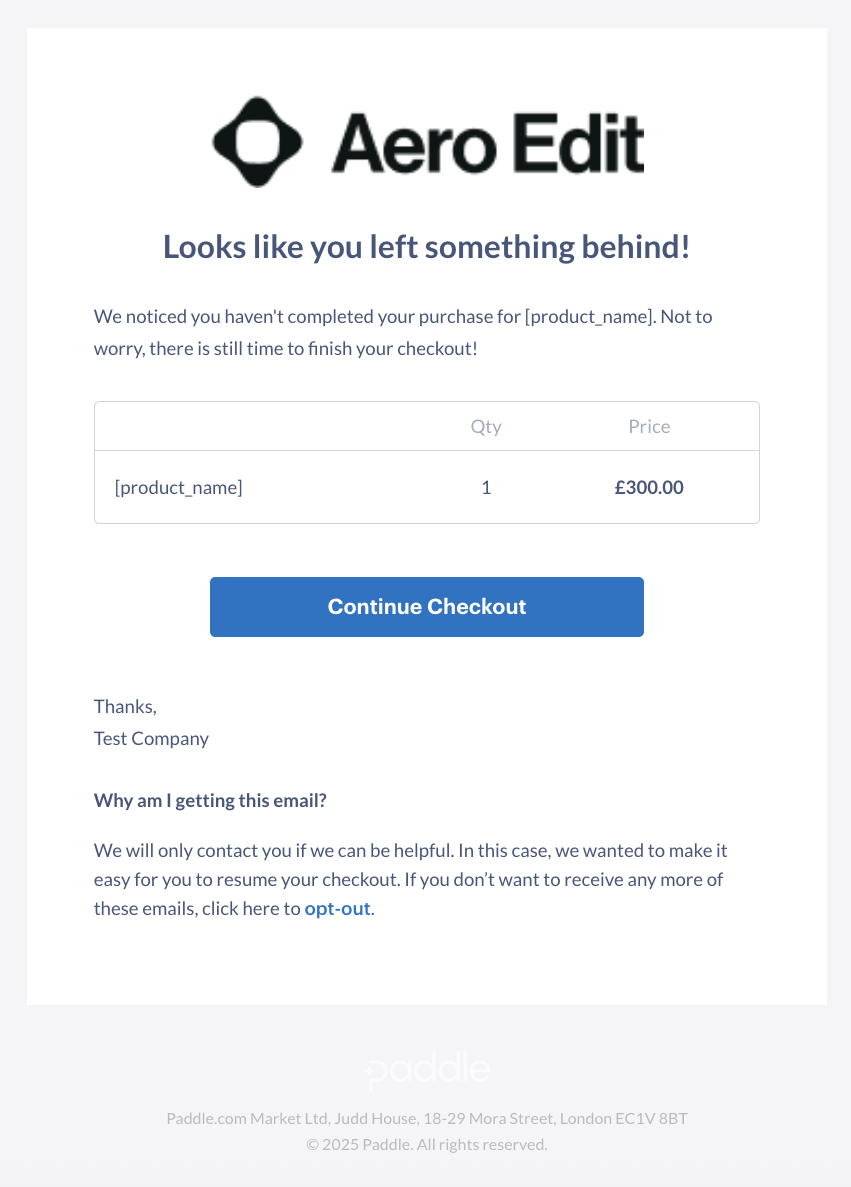Click the heading about leaving something behind
The width and height of the screenshot is (851, 1187).
(x=427, y=248)
